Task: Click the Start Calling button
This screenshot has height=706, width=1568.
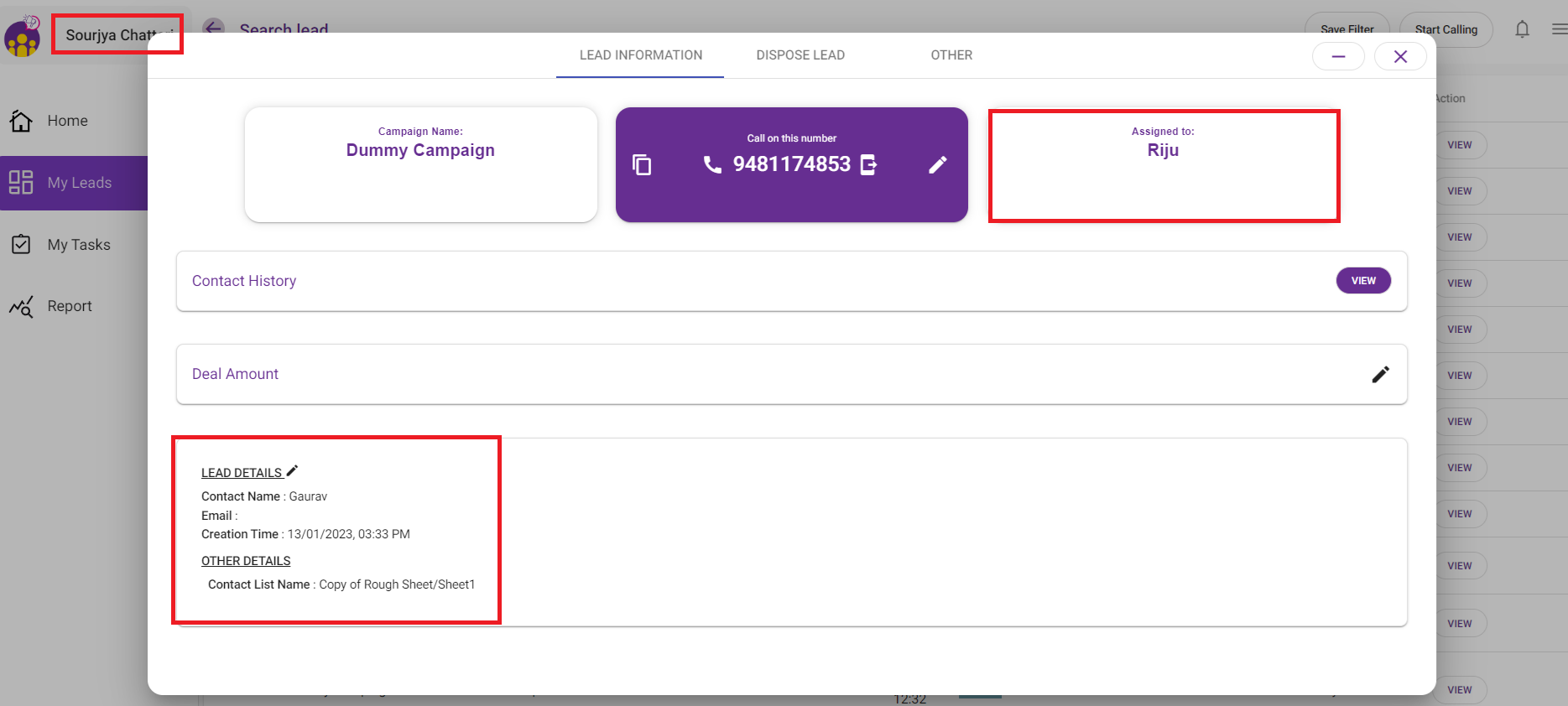Action: coord(1446,29)
